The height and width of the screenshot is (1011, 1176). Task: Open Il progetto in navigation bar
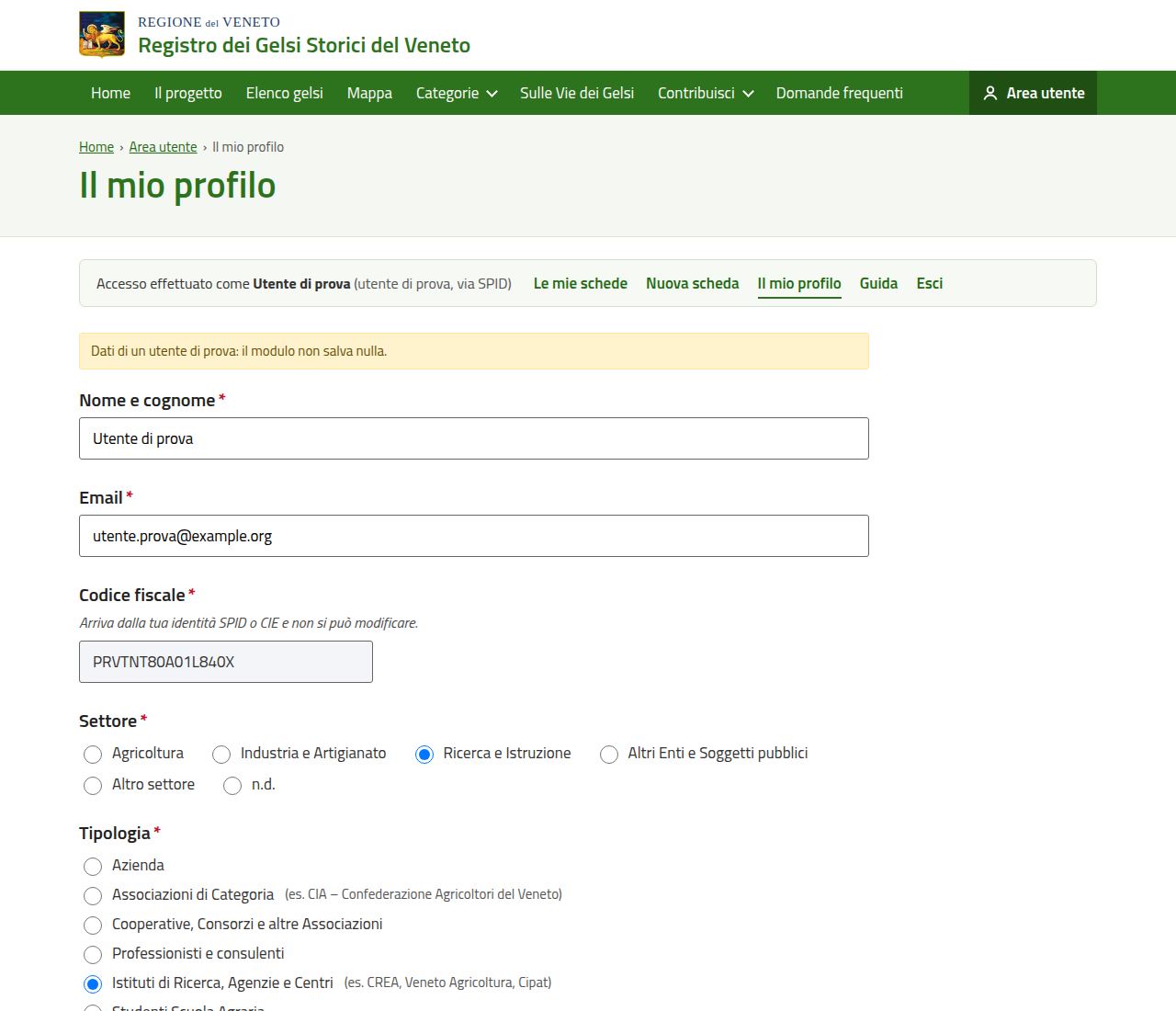(x=188, y=93)
